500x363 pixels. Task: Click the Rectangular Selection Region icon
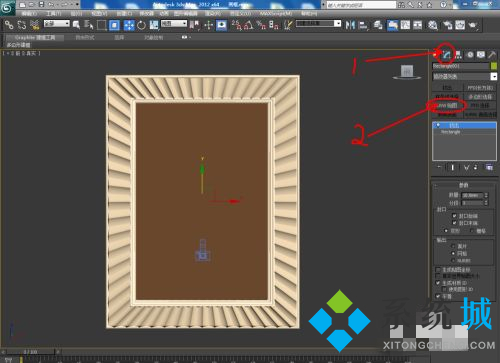tap(101, 25)
